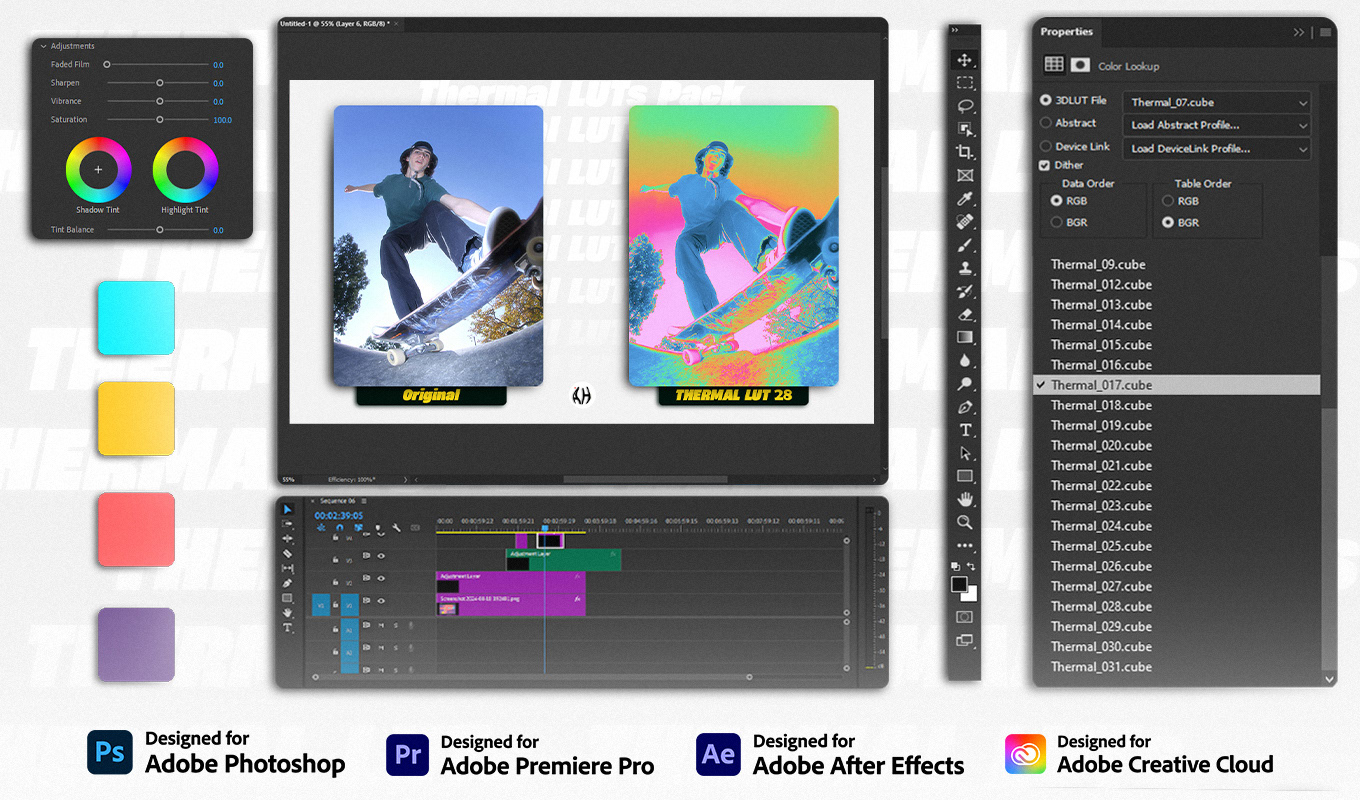Choose Thermal_028.cube from the list
The height and width of the screenshot is (800, 1360).
pyautogui.click(x=1101, y=606)
